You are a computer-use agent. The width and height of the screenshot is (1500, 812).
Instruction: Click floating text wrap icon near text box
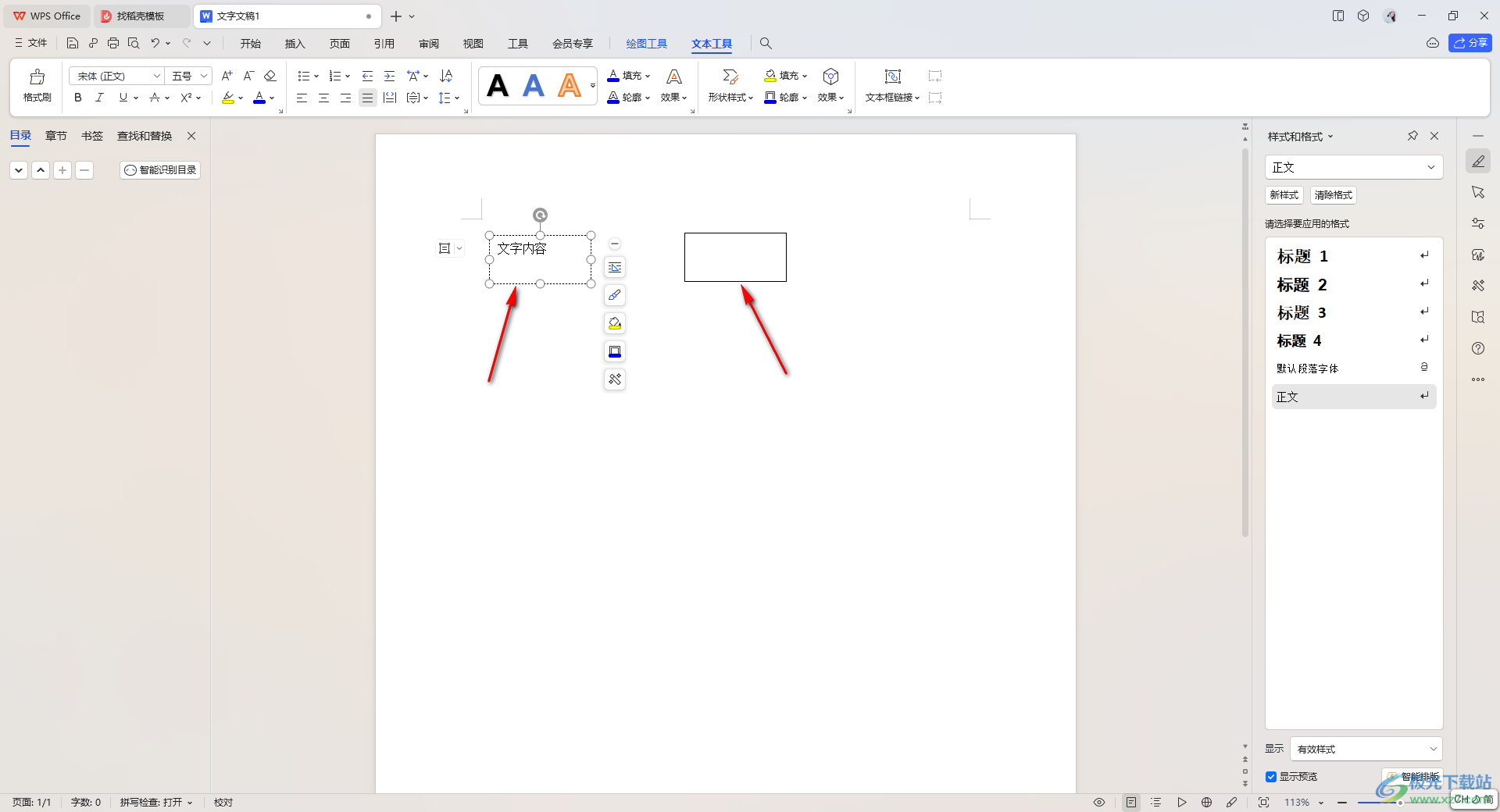615,268
